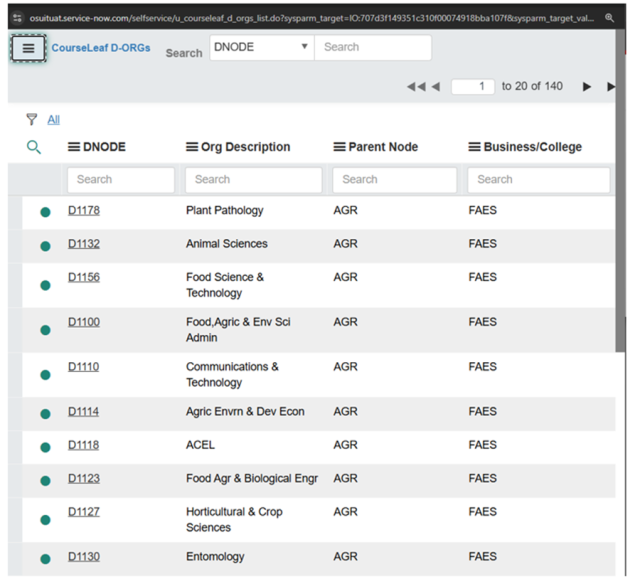Image resolution: width=640 pixels, height=584 pixels.
Task: Click green dot for Plant Pathology row
Action: coord(45,212)
